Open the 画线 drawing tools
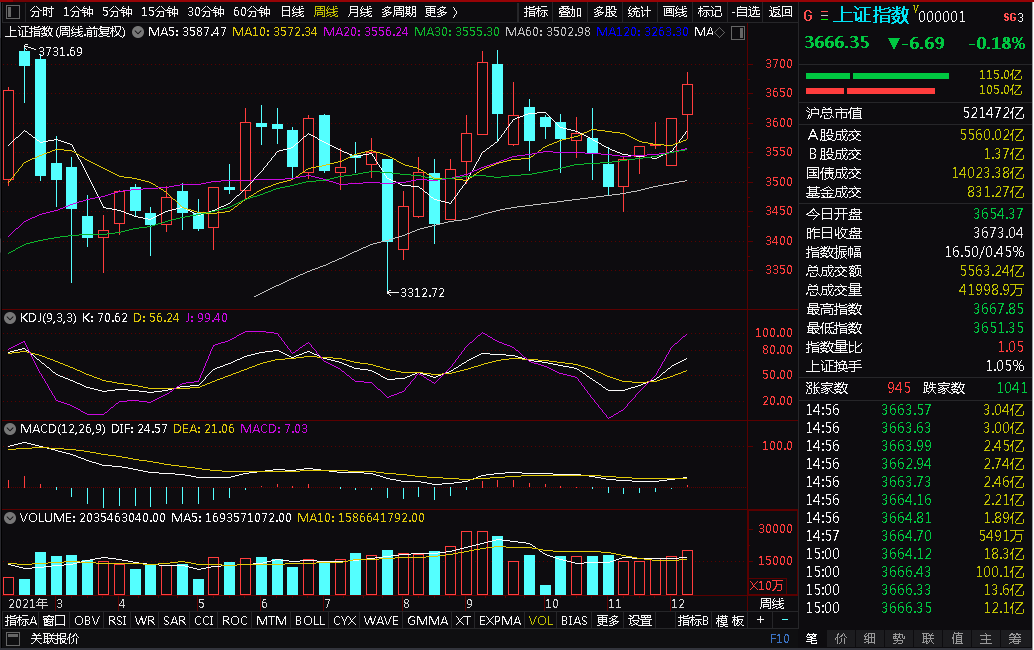Viewport: 1034px width, 650px height. coord(675,12)
